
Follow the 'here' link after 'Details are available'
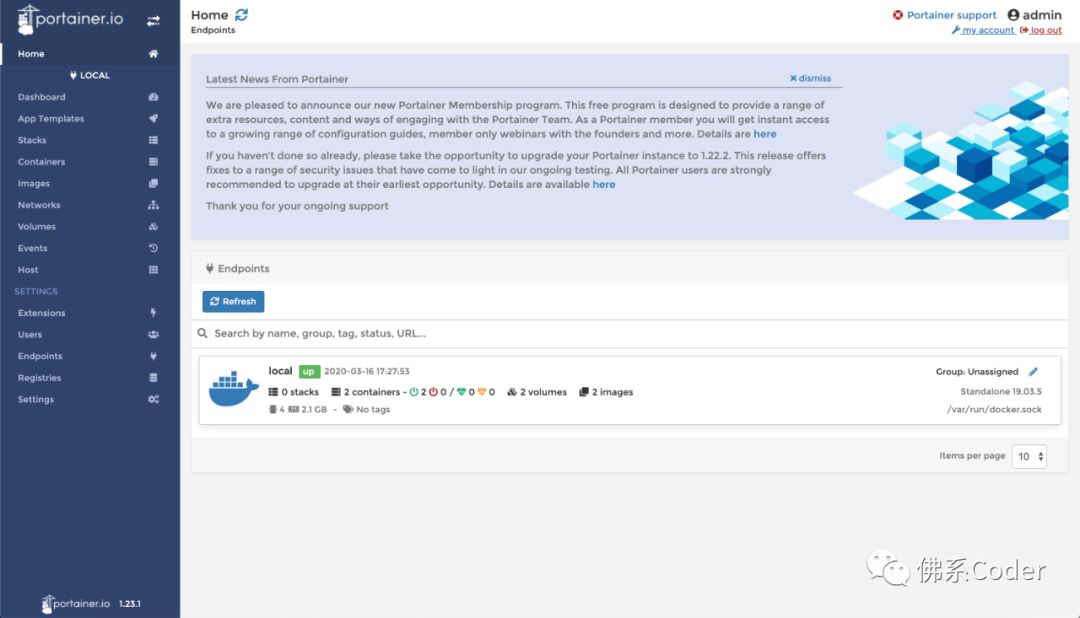pyautogui.click(x=603, y=185)
